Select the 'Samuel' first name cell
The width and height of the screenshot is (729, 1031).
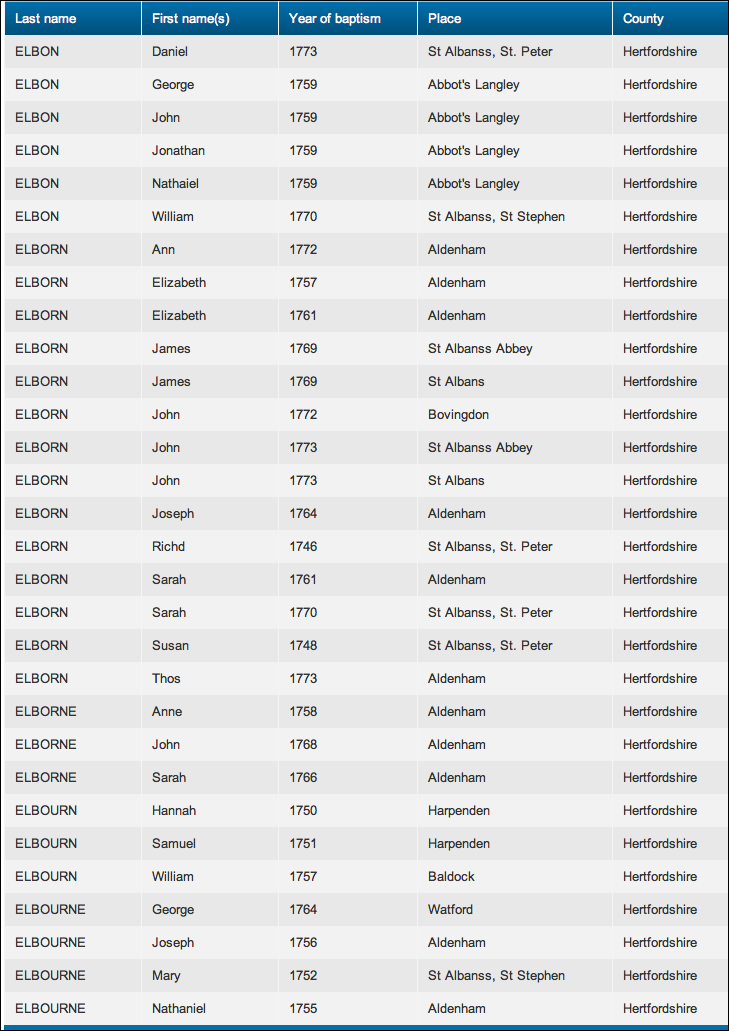click(174, 844)
